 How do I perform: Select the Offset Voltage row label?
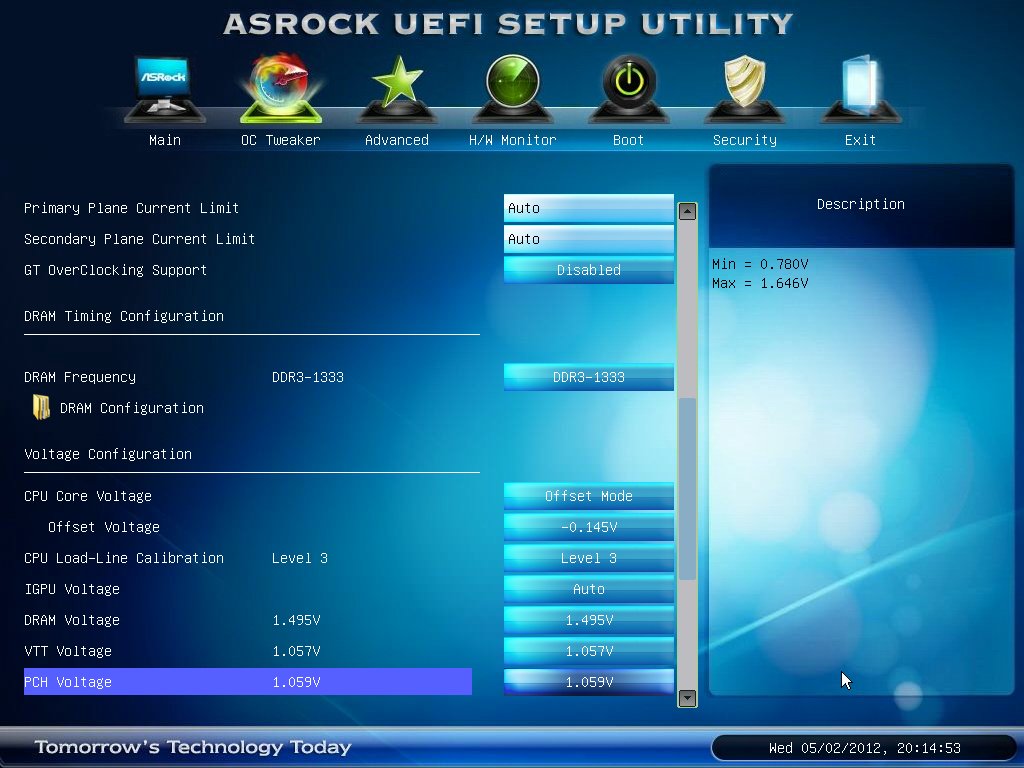click(x=103, y=527)
